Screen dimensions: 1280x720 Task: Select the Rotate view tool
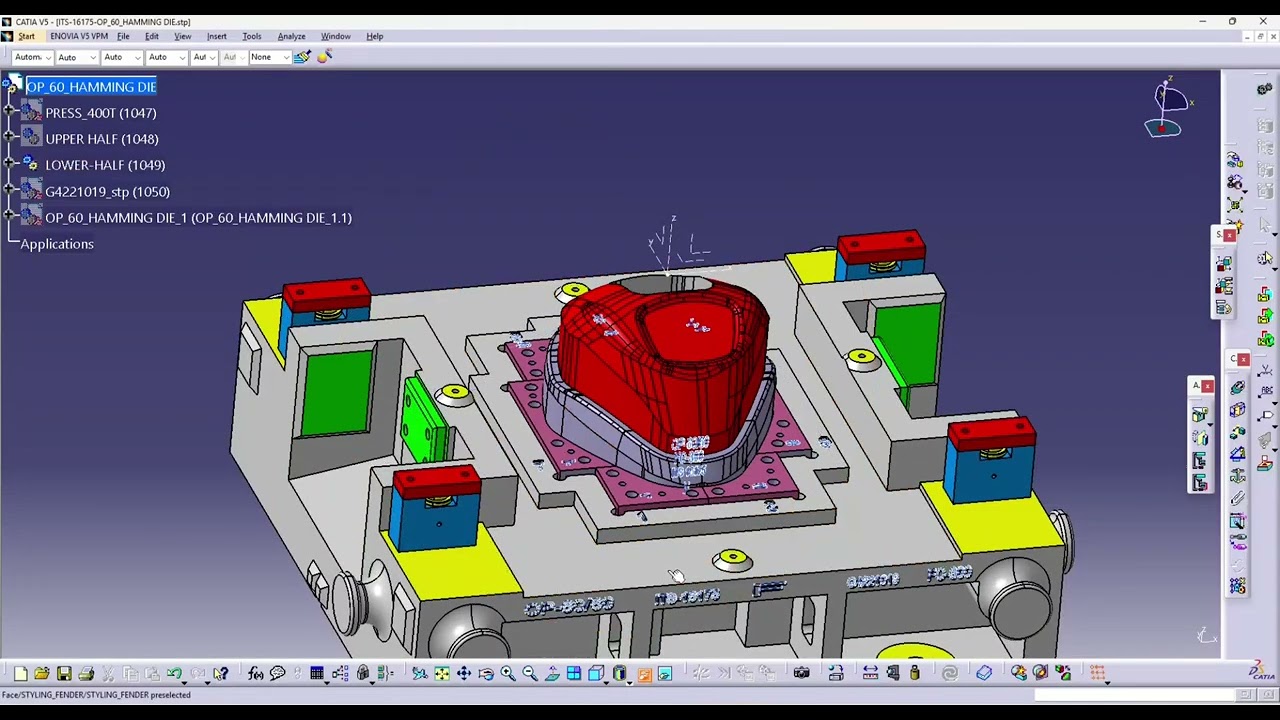486,674
